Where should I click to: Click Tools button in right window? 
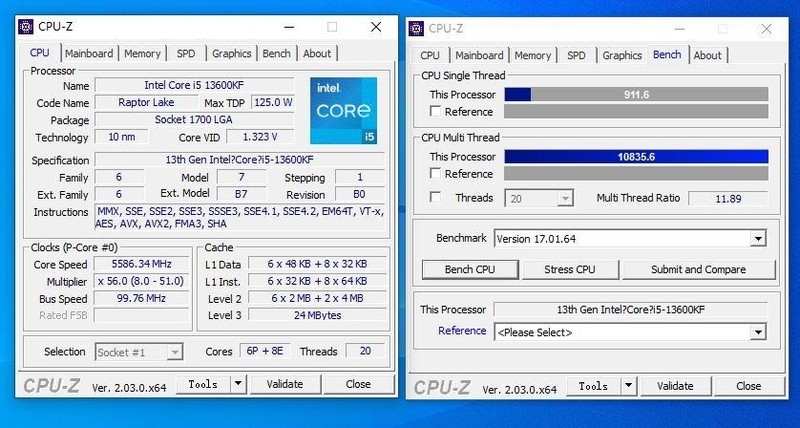pyautogui.click(x=593, y=386)
